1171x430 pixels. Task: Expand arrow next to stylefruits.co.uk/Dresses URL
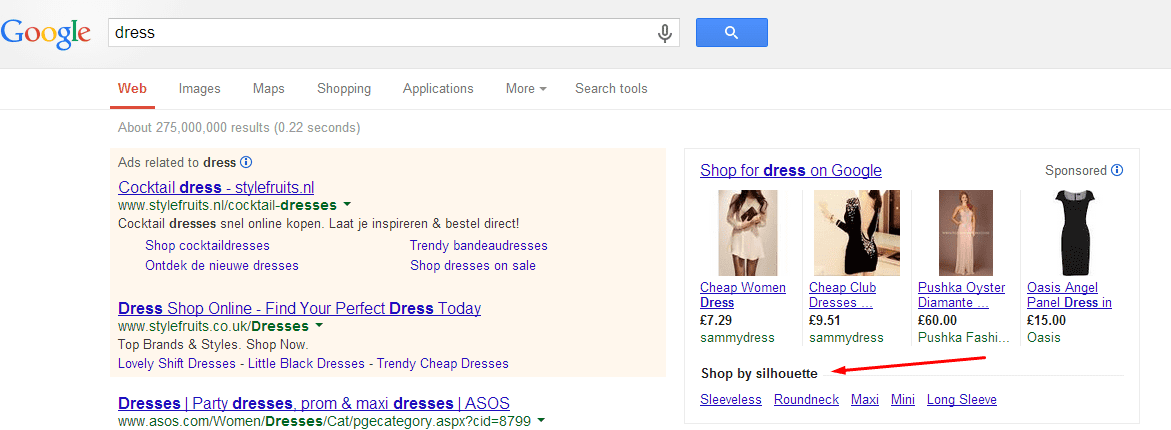pyautogui.click(x=319, y=325)
